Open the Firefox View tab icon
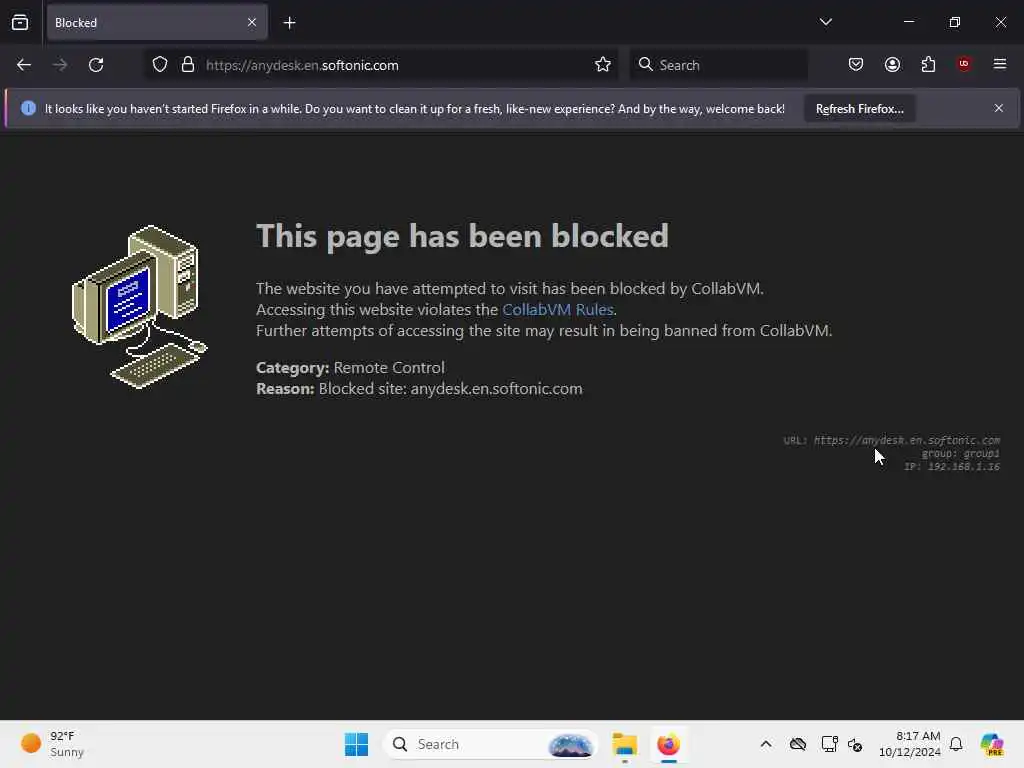The image size is (1024, 768). point(20,23)
